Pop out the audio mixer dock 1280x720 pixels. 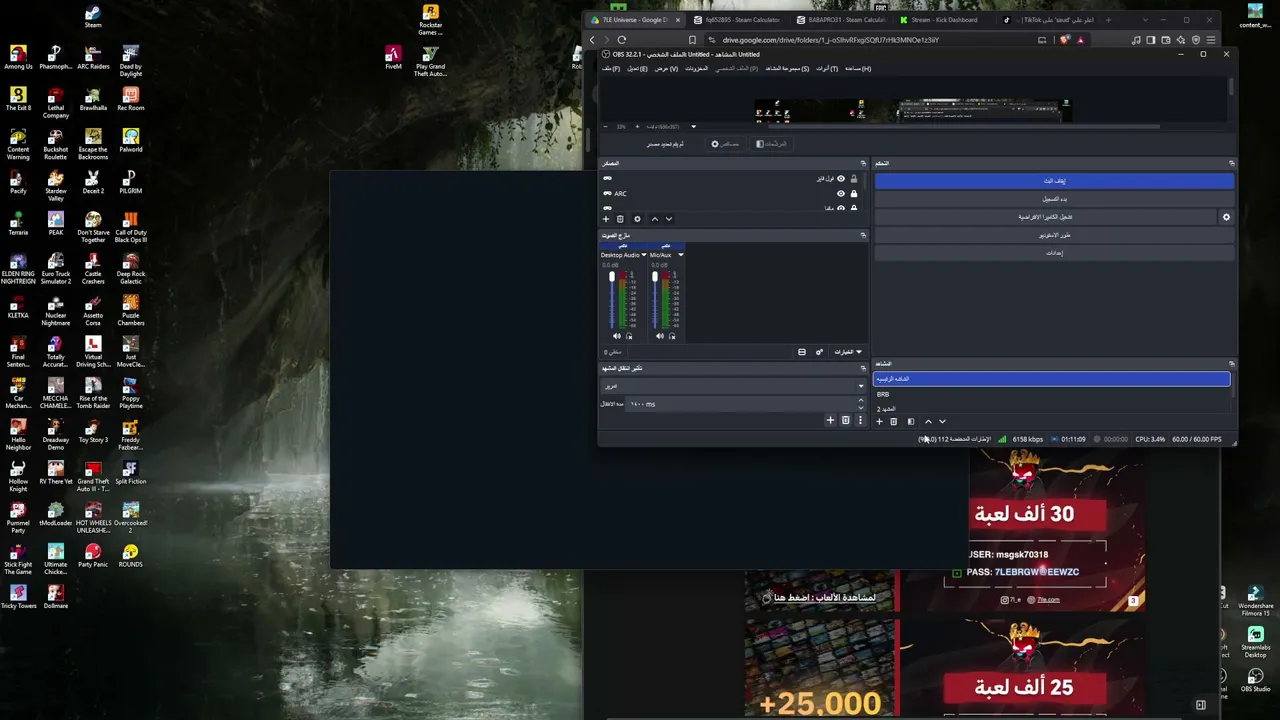863,236
